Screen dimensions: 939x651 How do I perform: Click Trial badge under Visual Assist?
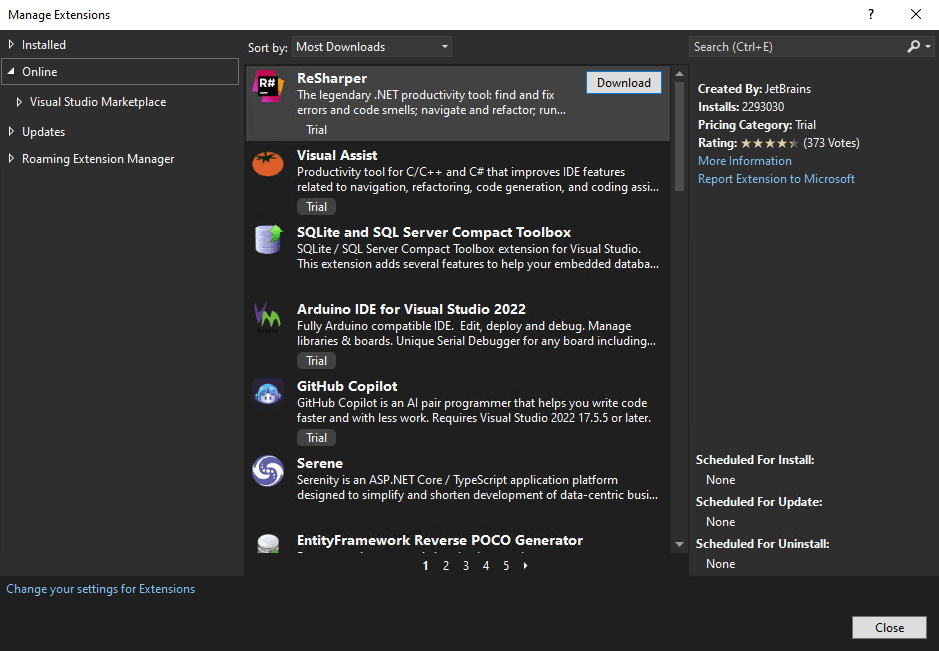tap(316, 207)
